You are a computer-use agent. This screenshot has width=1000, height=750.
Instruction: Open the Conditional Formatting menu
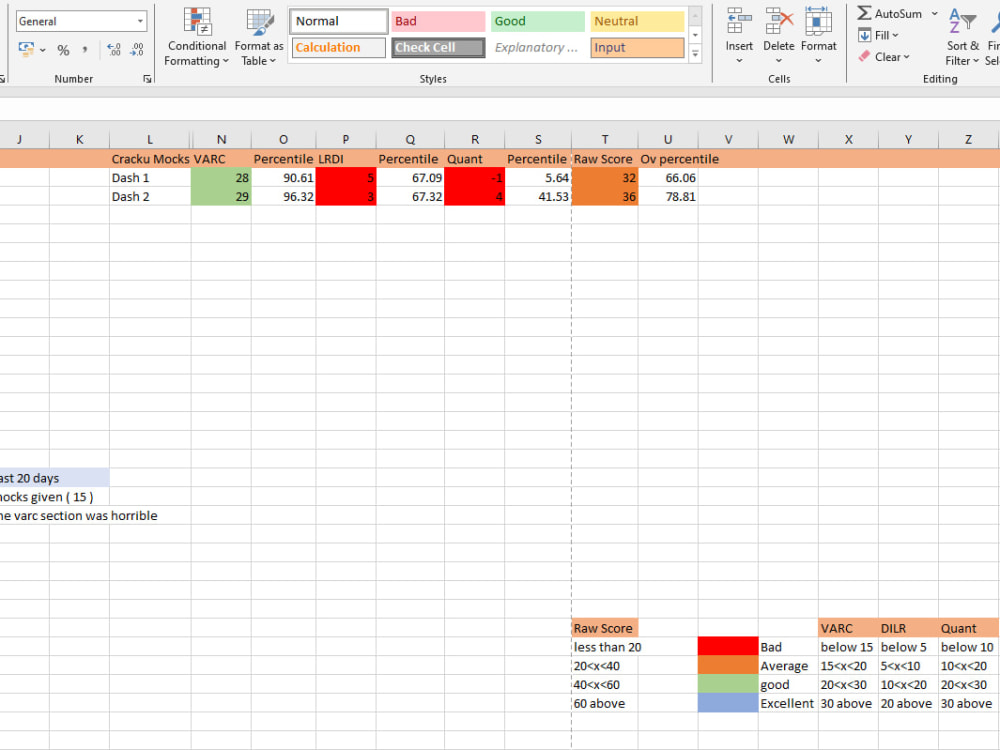click(x=196, y=37)
